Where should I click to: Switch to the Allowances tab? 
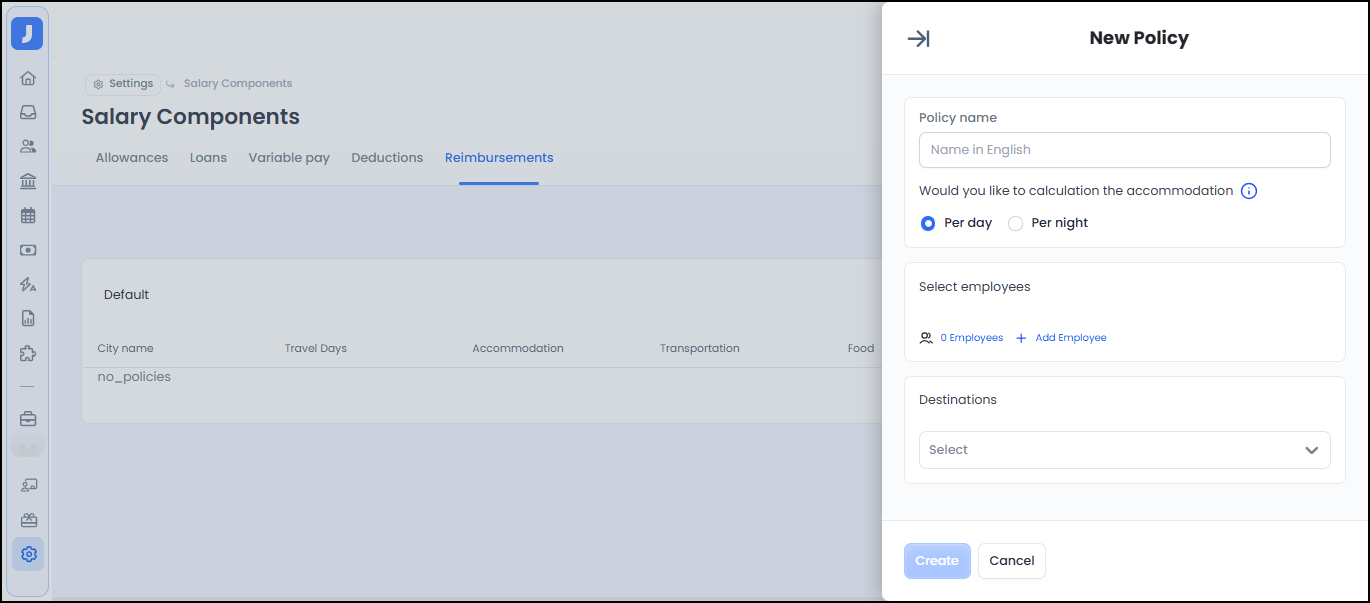[132, 158]
